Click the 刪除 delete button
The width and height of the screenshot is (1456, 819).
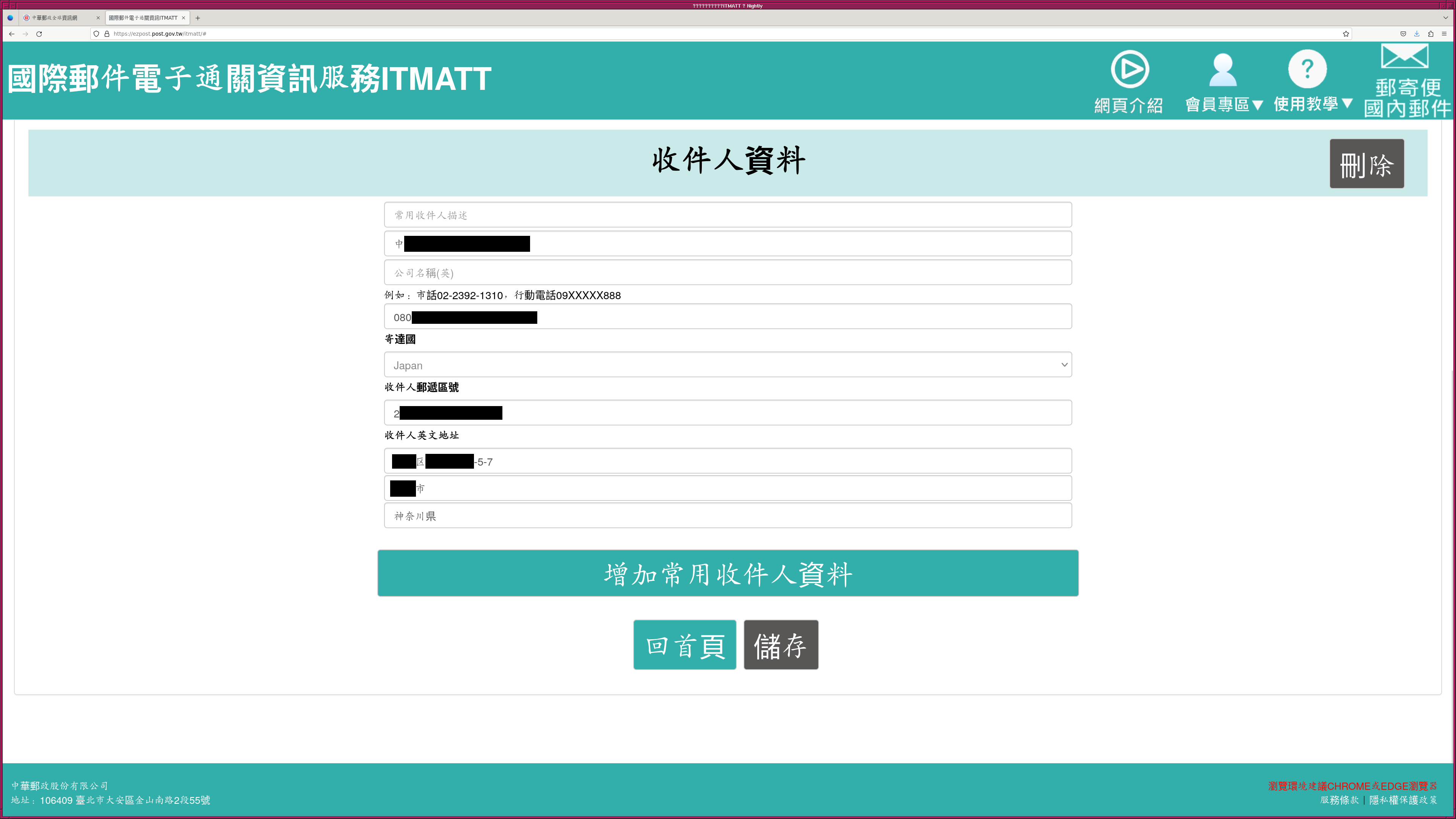1366,164
